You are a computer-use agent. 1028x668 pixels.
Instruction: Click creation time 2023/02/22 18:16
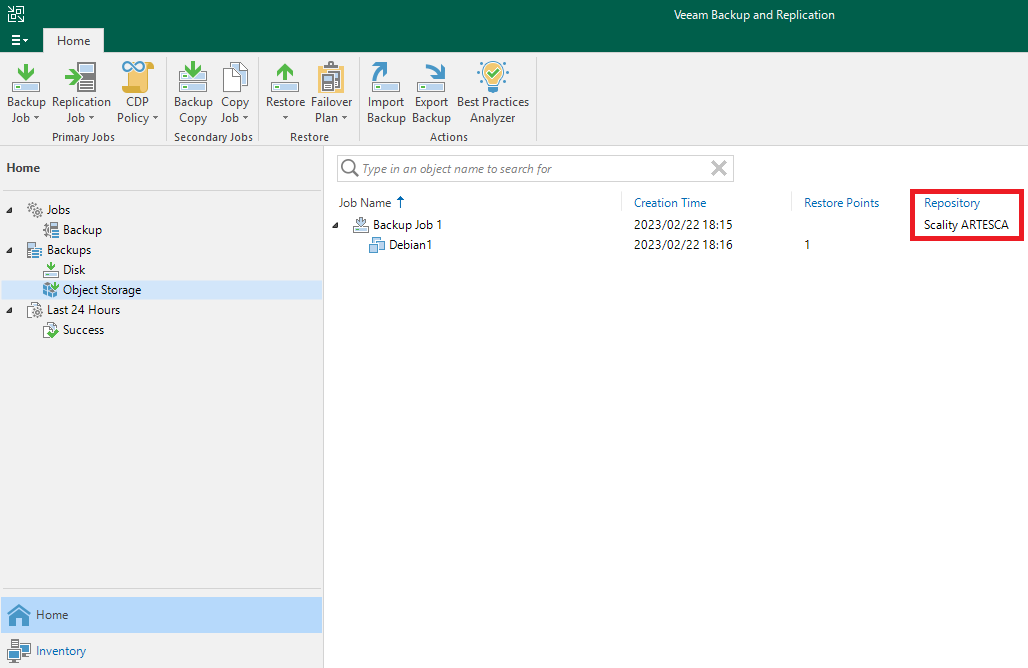(683, 245)
